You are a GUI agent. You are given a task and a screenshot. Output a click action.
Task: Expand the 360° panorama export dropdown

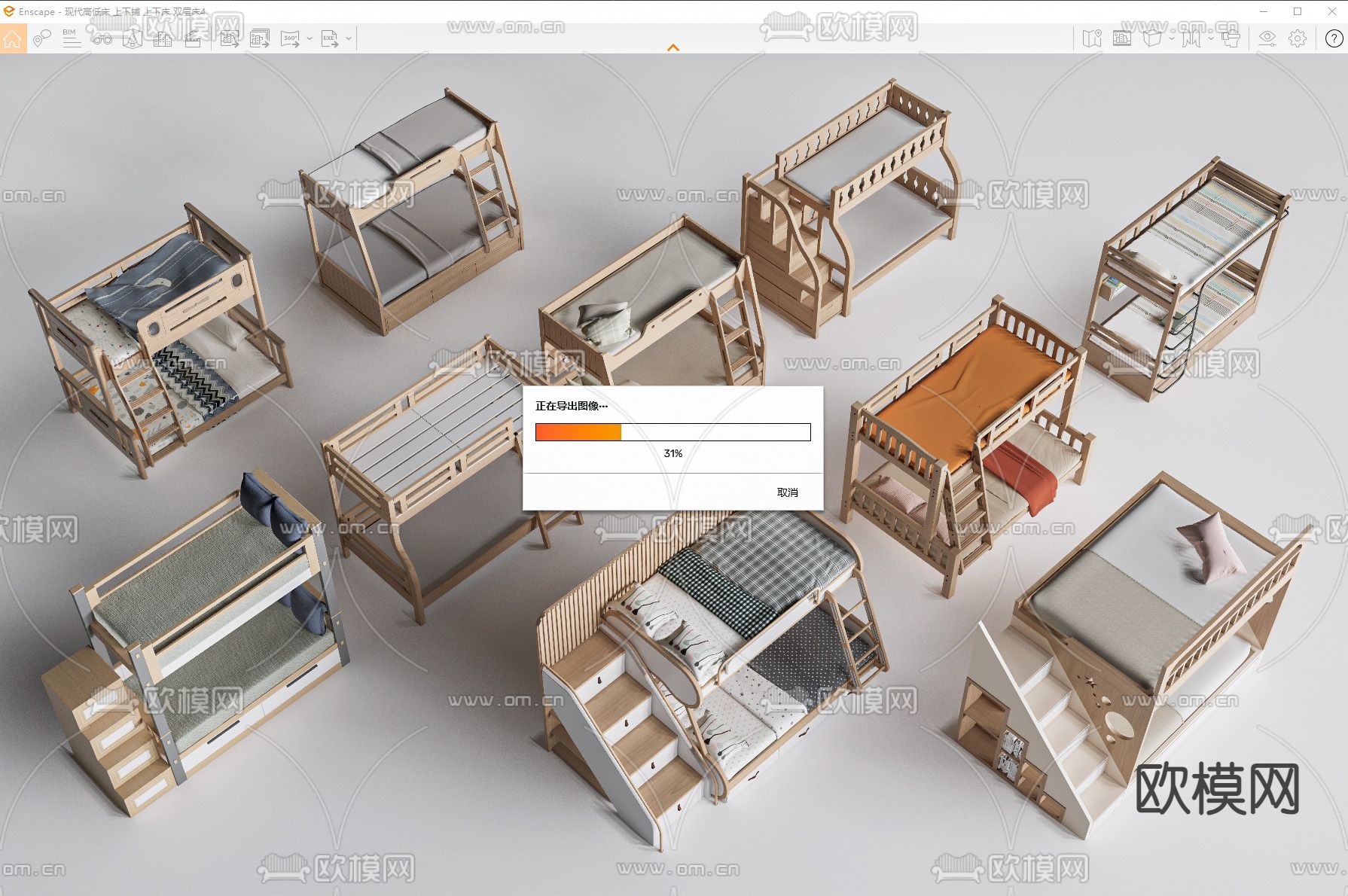coord(310,38)
